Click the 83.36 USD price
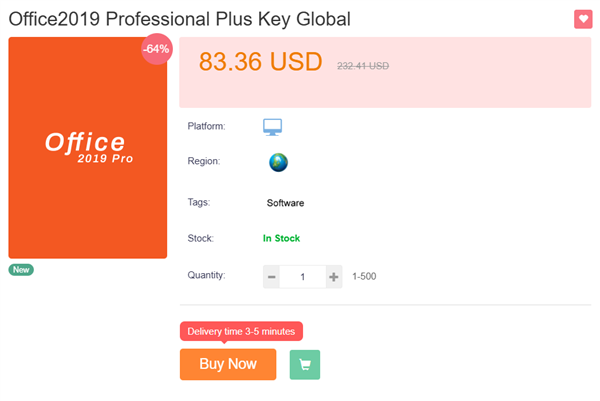Image resolution: width=600 pixels, height=401 pixels. coord(260,62)
